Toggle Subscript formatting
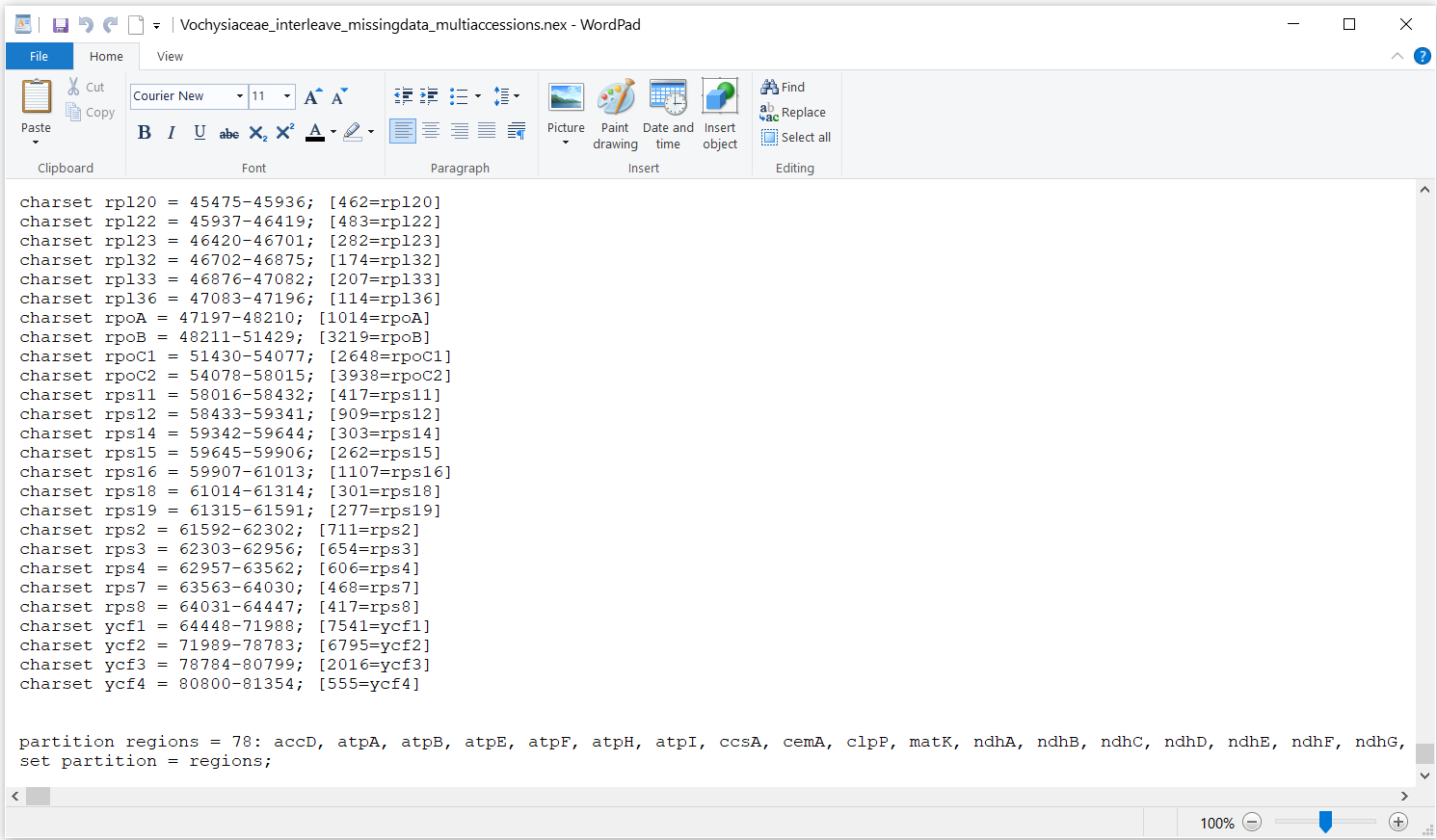The width and height of the screenshot is (1437, 840). (x=257, y=132)
